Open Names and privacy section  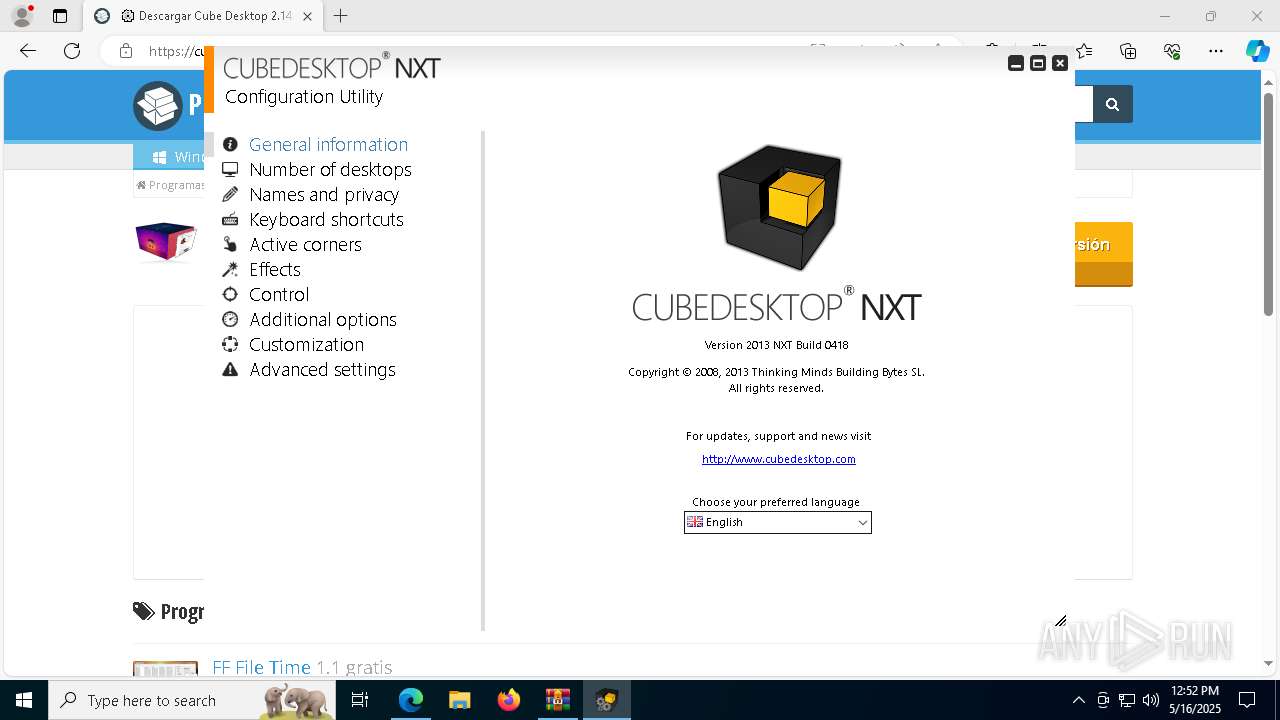click(x=324, y=194)
